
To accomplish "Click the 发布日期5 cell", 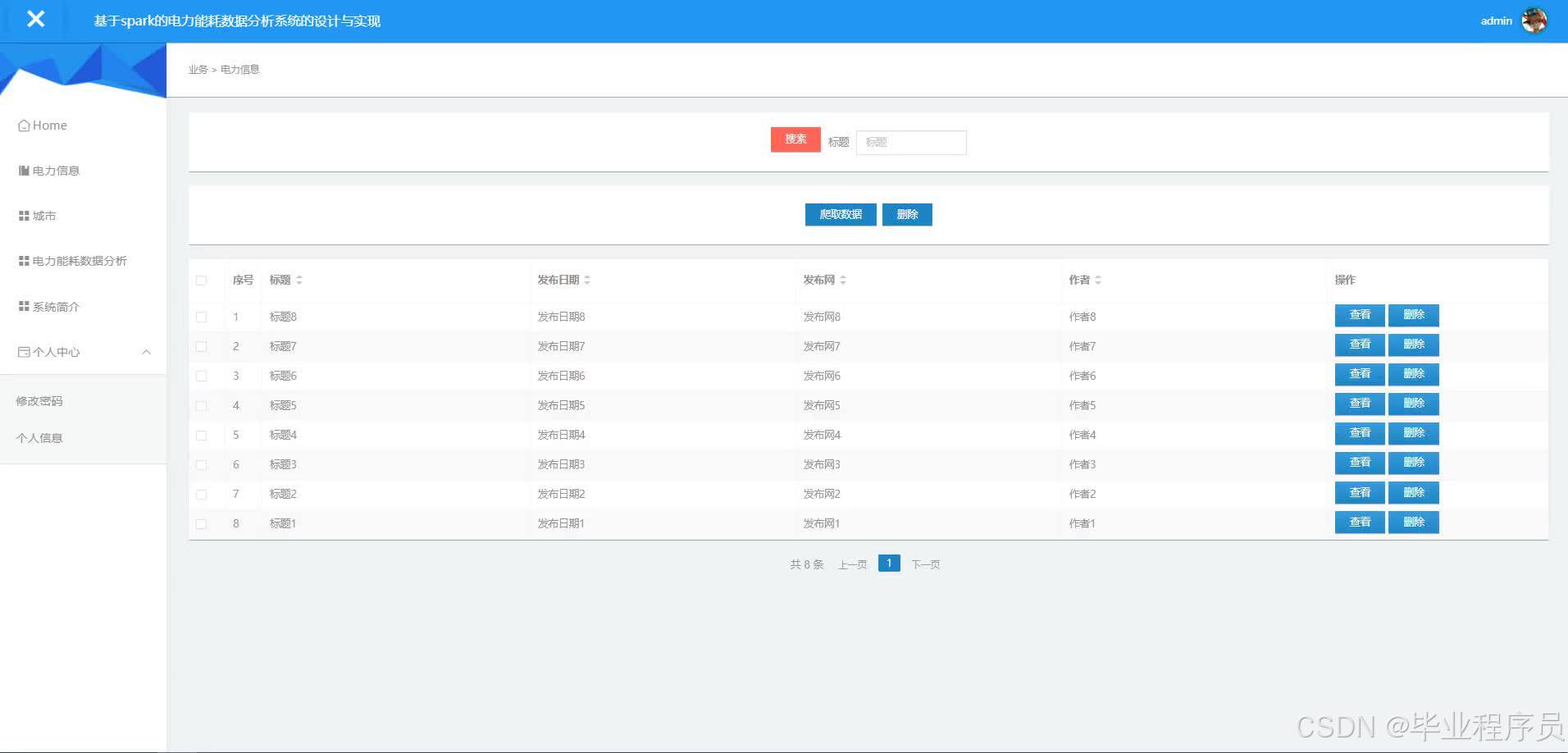I will tap(561, 405).
